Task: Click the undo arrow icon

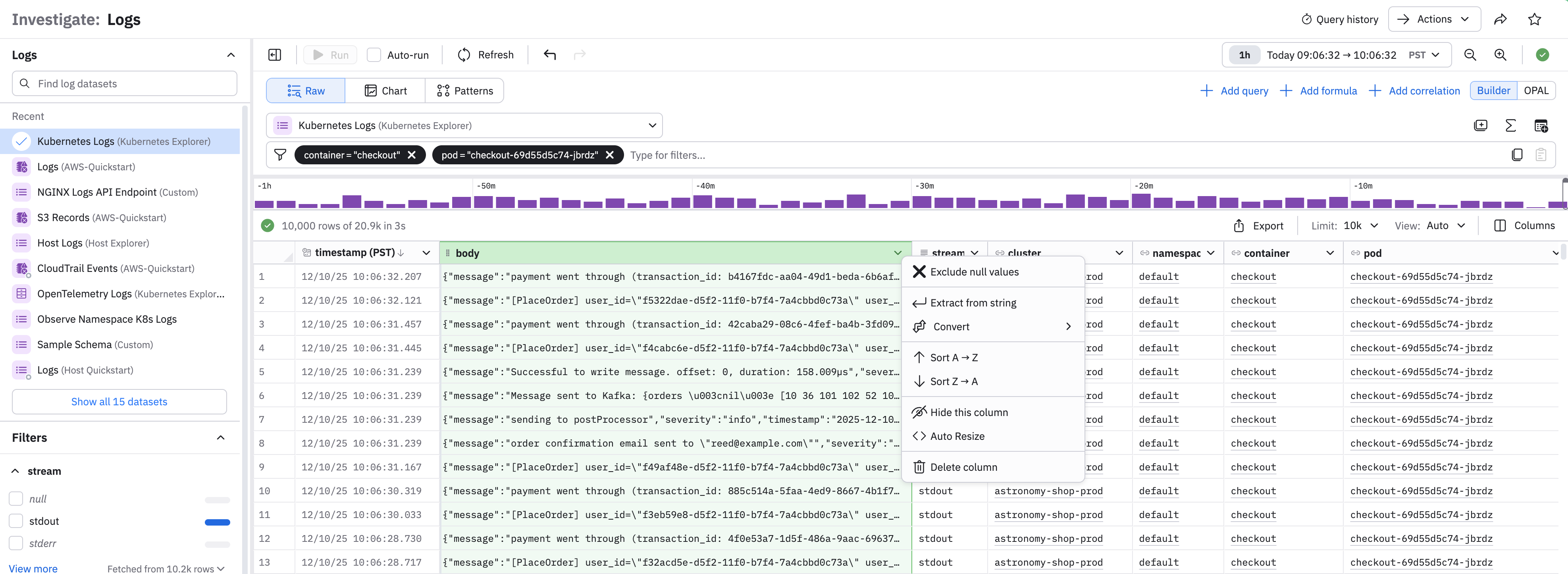Action: pyautogui.click(x=550, y=55)
